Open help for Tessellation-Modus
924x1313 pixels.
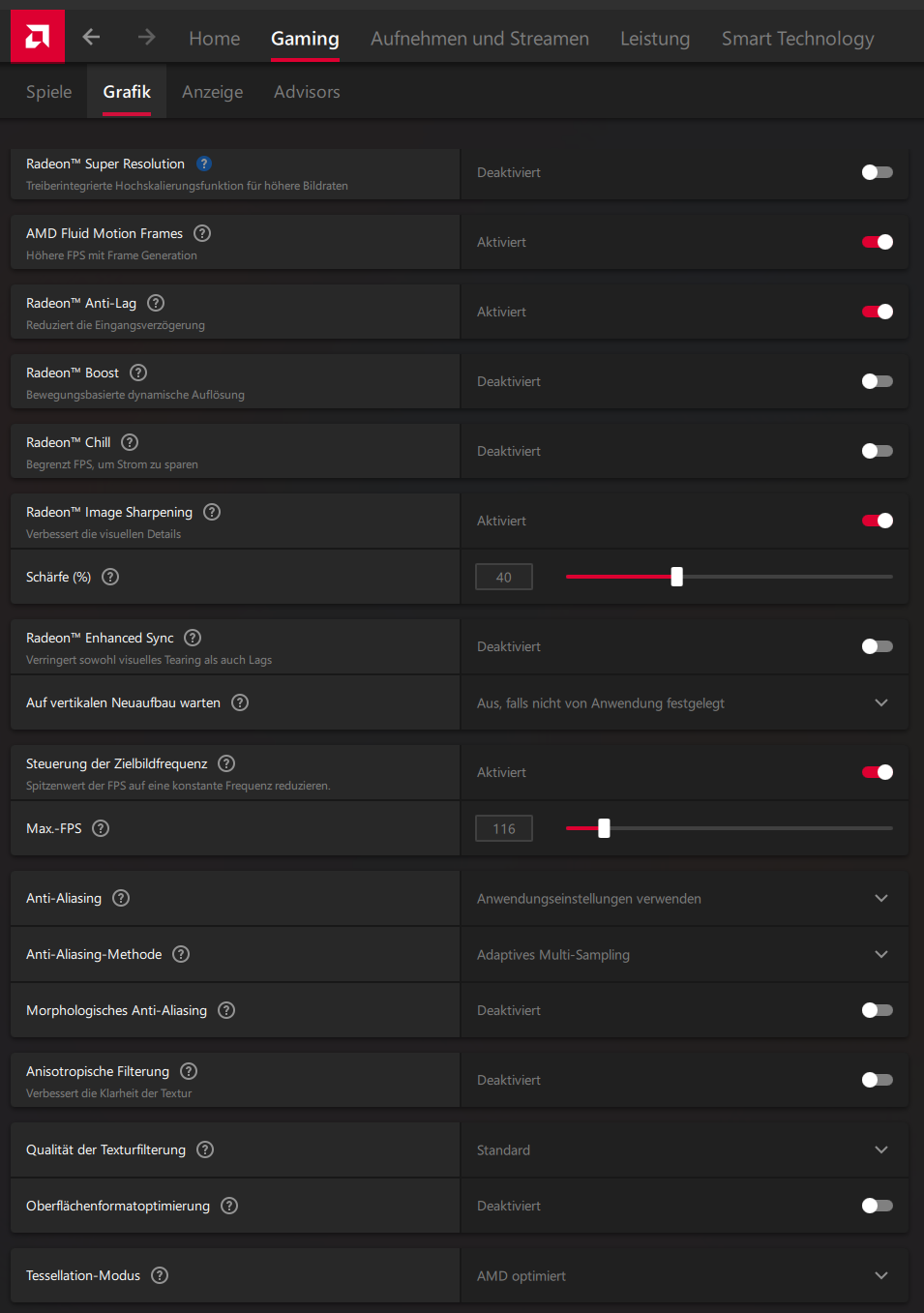point(159,1275)
